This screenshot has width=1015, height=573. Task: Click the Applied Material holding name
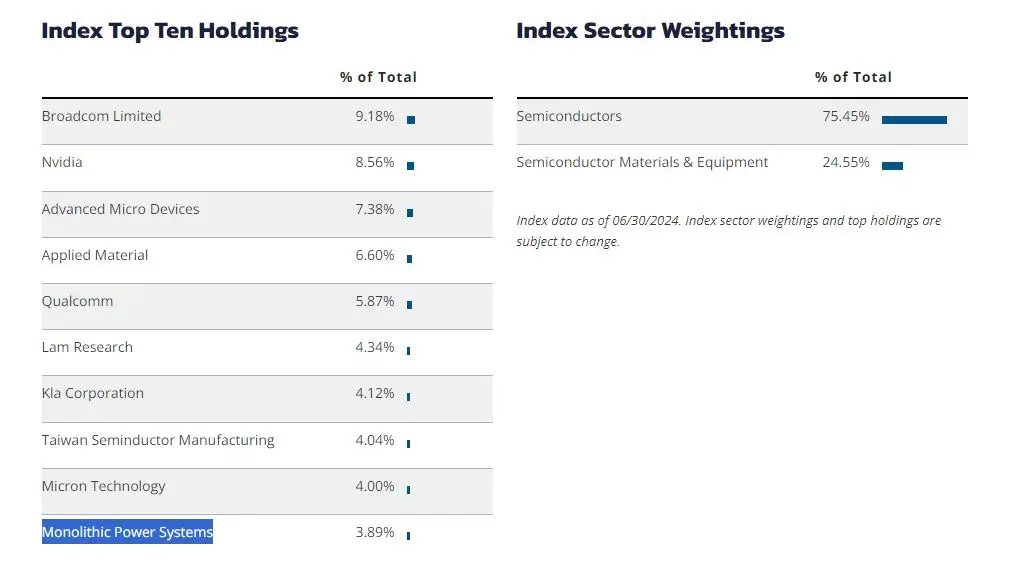95,255
